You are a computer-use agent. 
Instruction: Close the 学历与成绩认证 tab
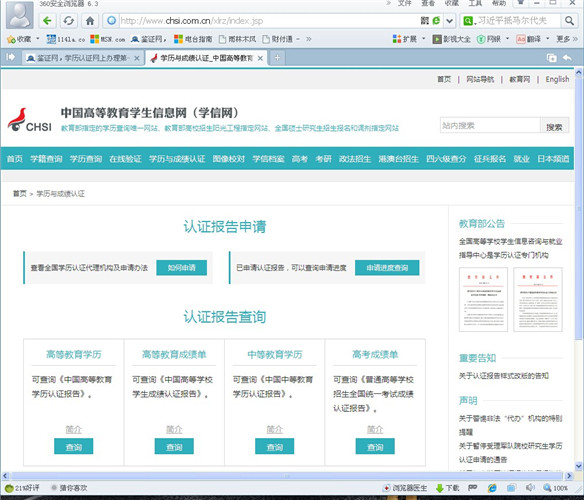pyautogui.click(x=260, y=58)
